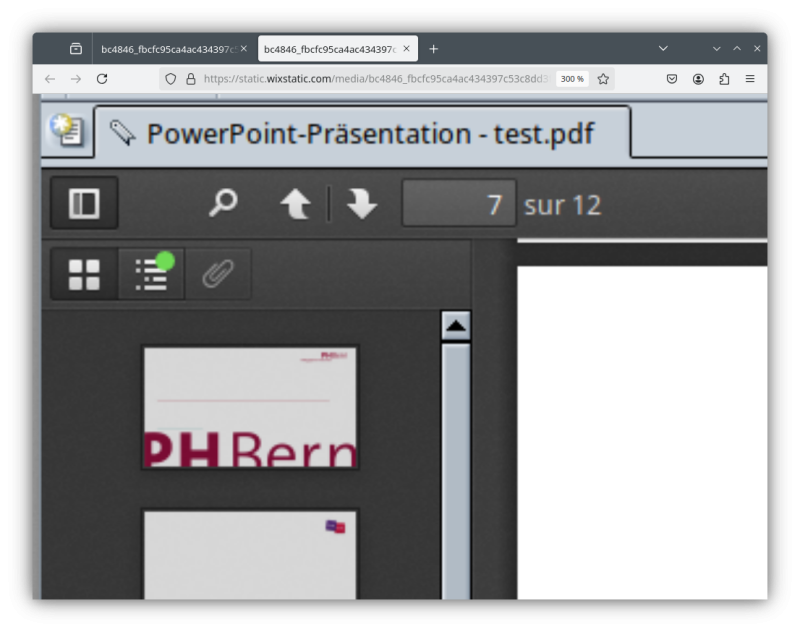Image resolution: width=800 pixels, height=632 pixels.
Task: Open the Firefox hamburger application menu
Action: 750,79
